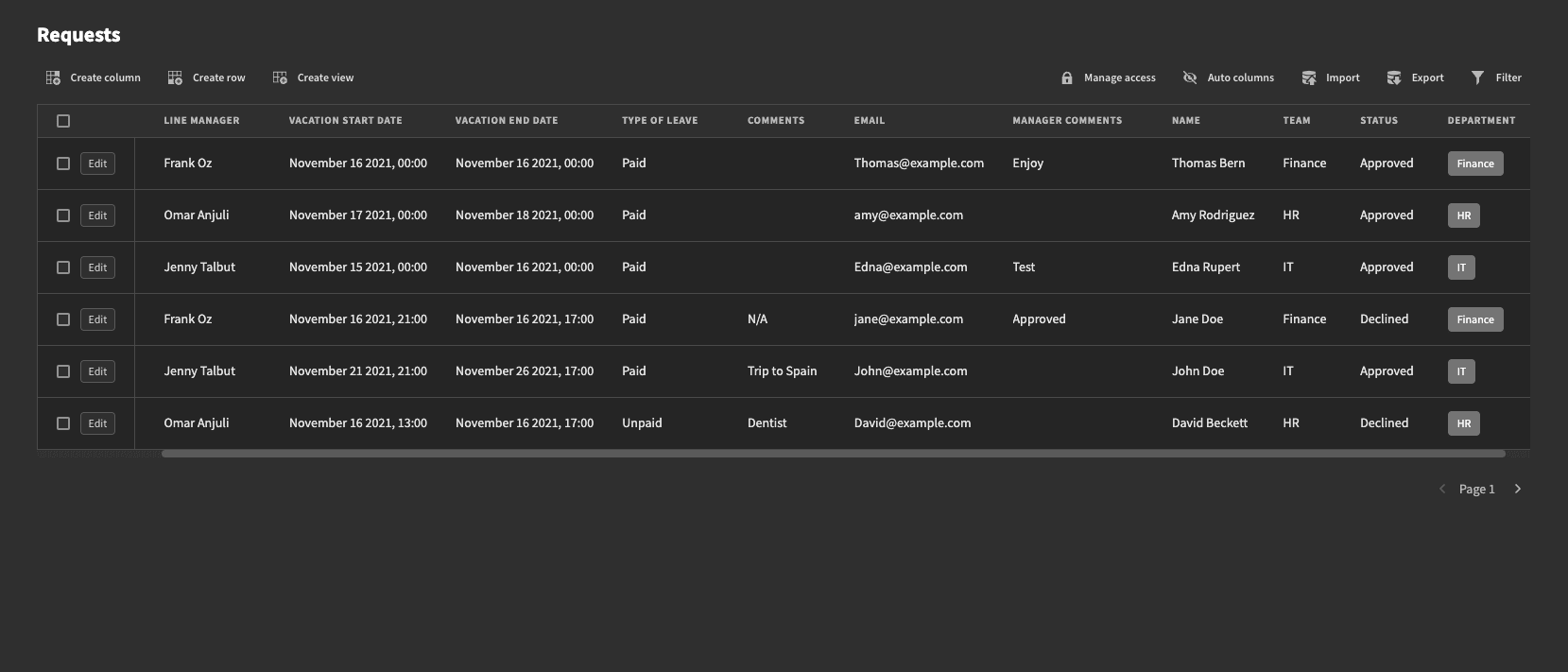Click the Edna@example.com email cell
This screenshot has height=672, width=1568.
[x=910, y=267]
